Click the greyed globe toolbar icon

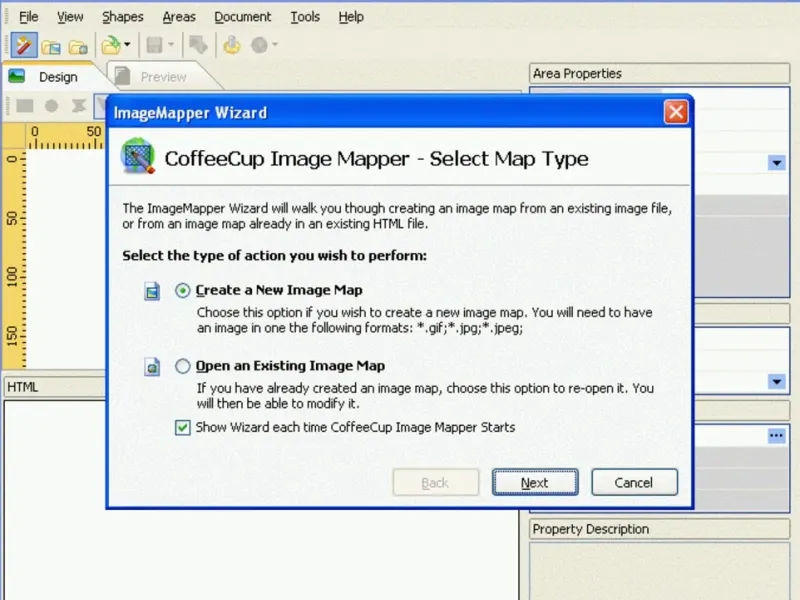259,45
